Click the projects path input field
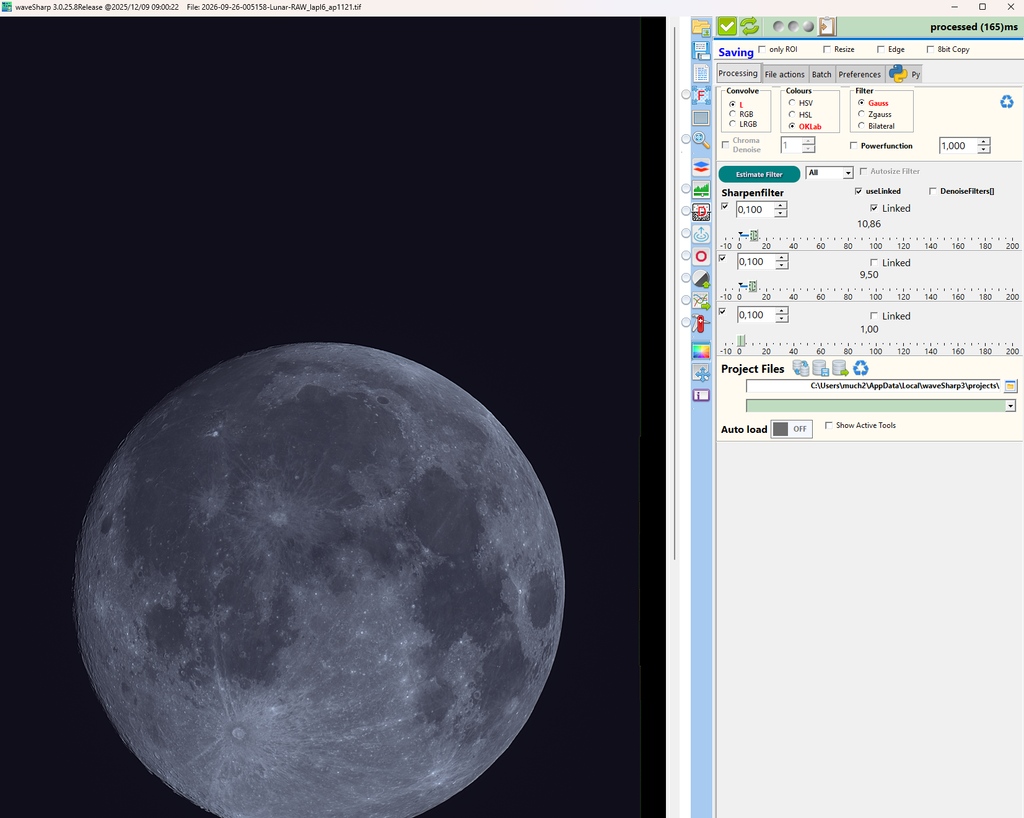The image size is (1024, 818). point(873,386)
